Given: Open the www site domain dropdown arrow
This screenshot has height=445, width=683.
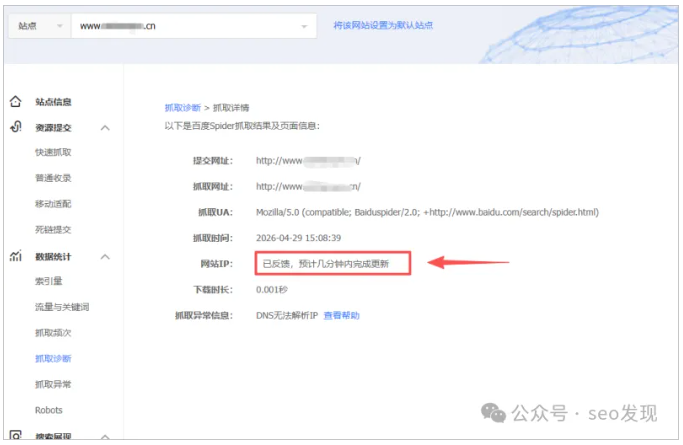Looking at the screenshot, I should (304, 26).
